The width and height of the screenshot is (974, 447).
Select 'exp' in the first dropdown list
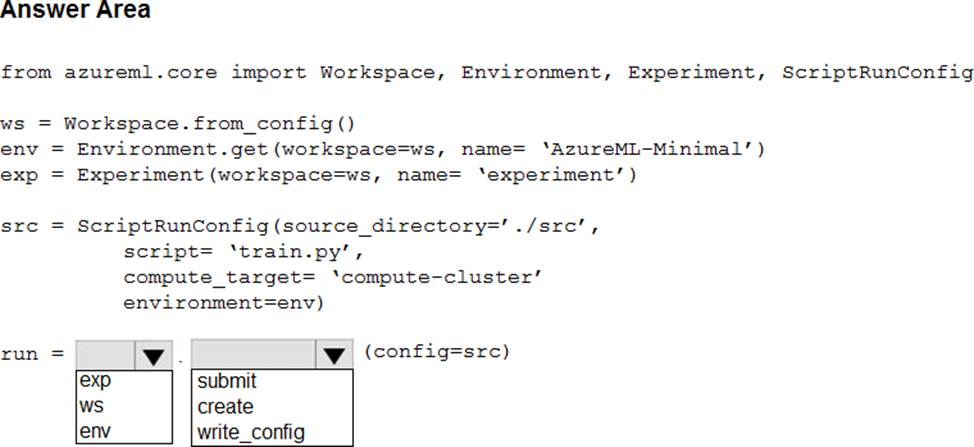[x=96, y=380]
